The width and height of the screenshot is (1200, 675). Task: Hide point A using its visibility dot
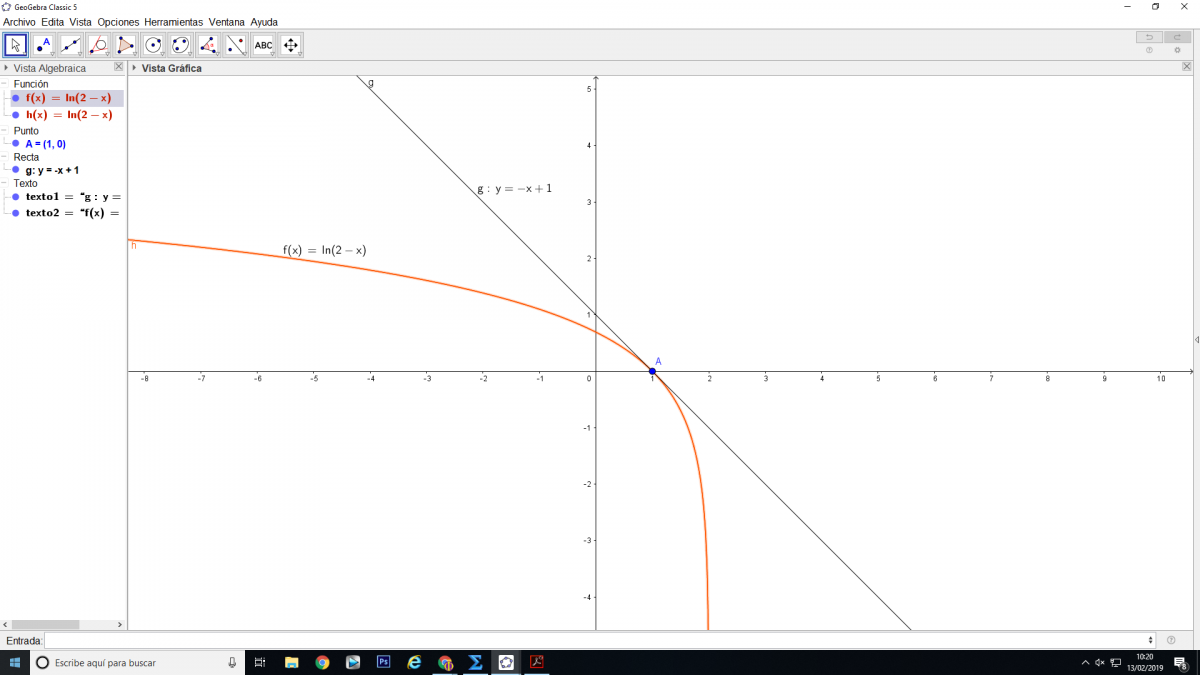(16, 144)
